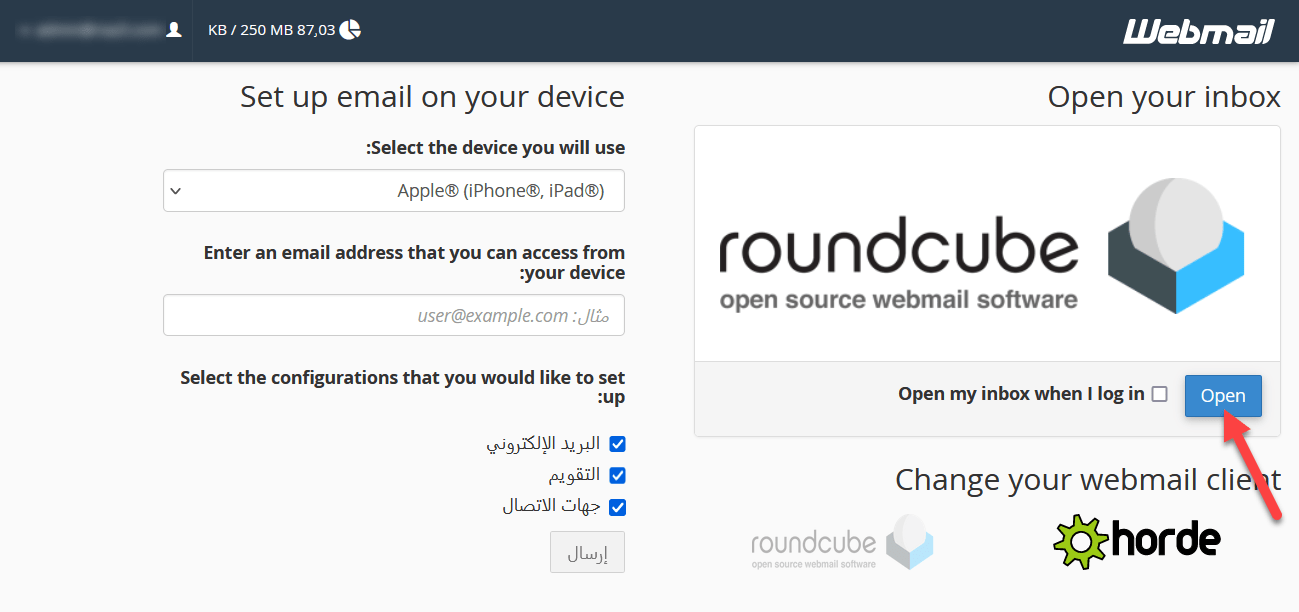Image resolution: width=1299 pixels, height=612 pixels.
Task: Uncheck the التقويم checkbox
Action: coord(617,475)
